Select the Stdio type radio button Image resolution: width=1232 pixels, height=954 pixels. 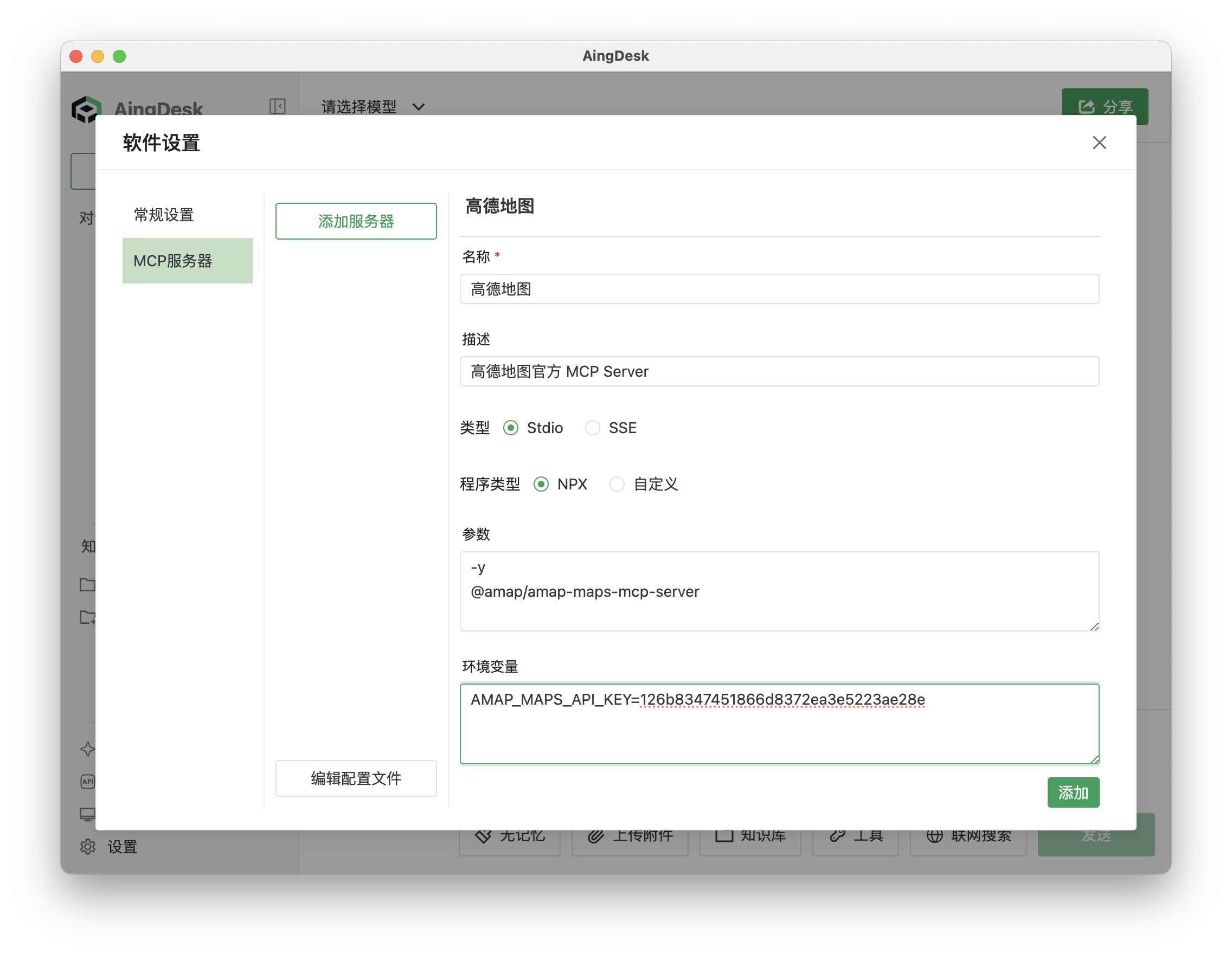tap(510, 428)
